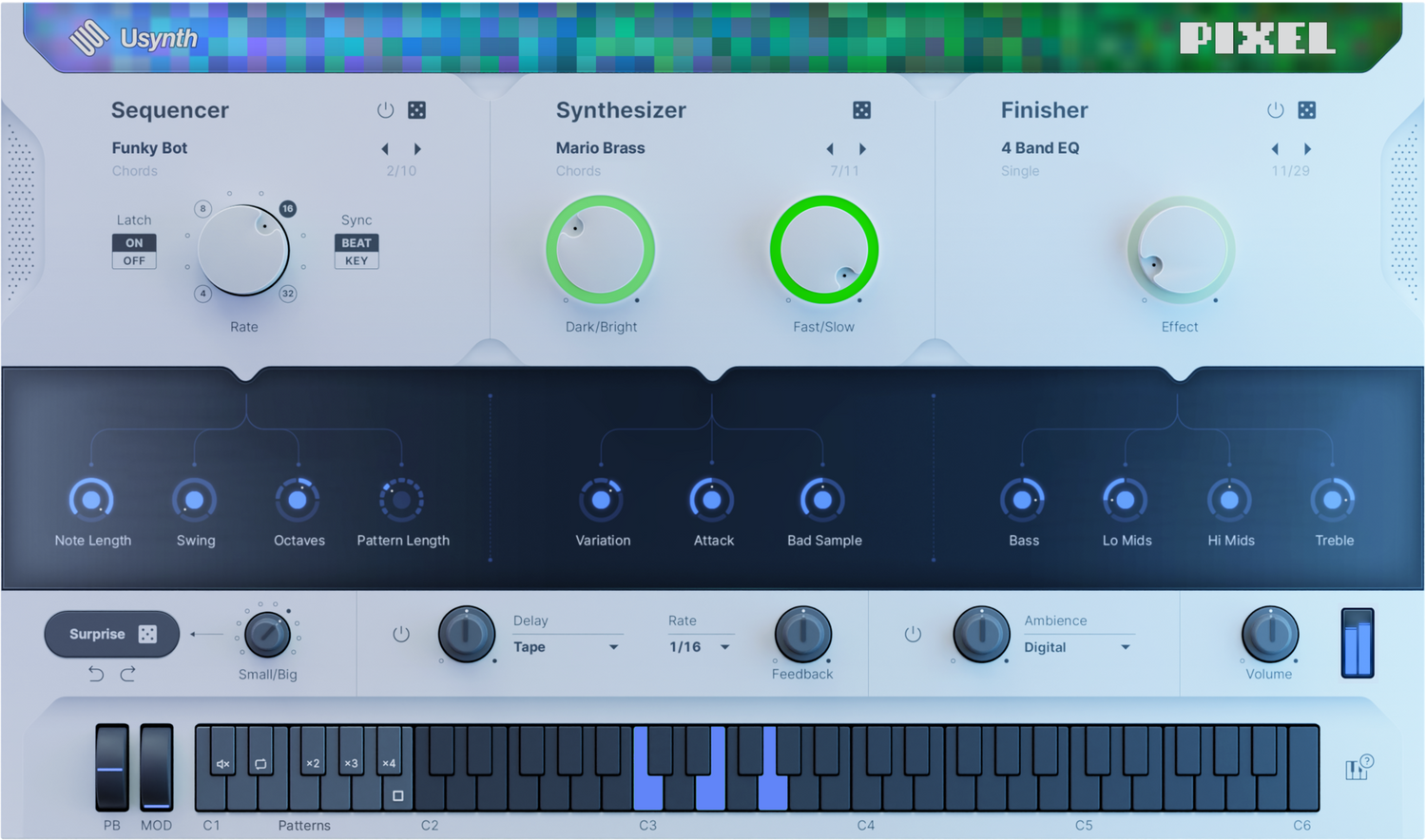
Task: Click the loop icon pattern key
Action: tap(261, 762)
